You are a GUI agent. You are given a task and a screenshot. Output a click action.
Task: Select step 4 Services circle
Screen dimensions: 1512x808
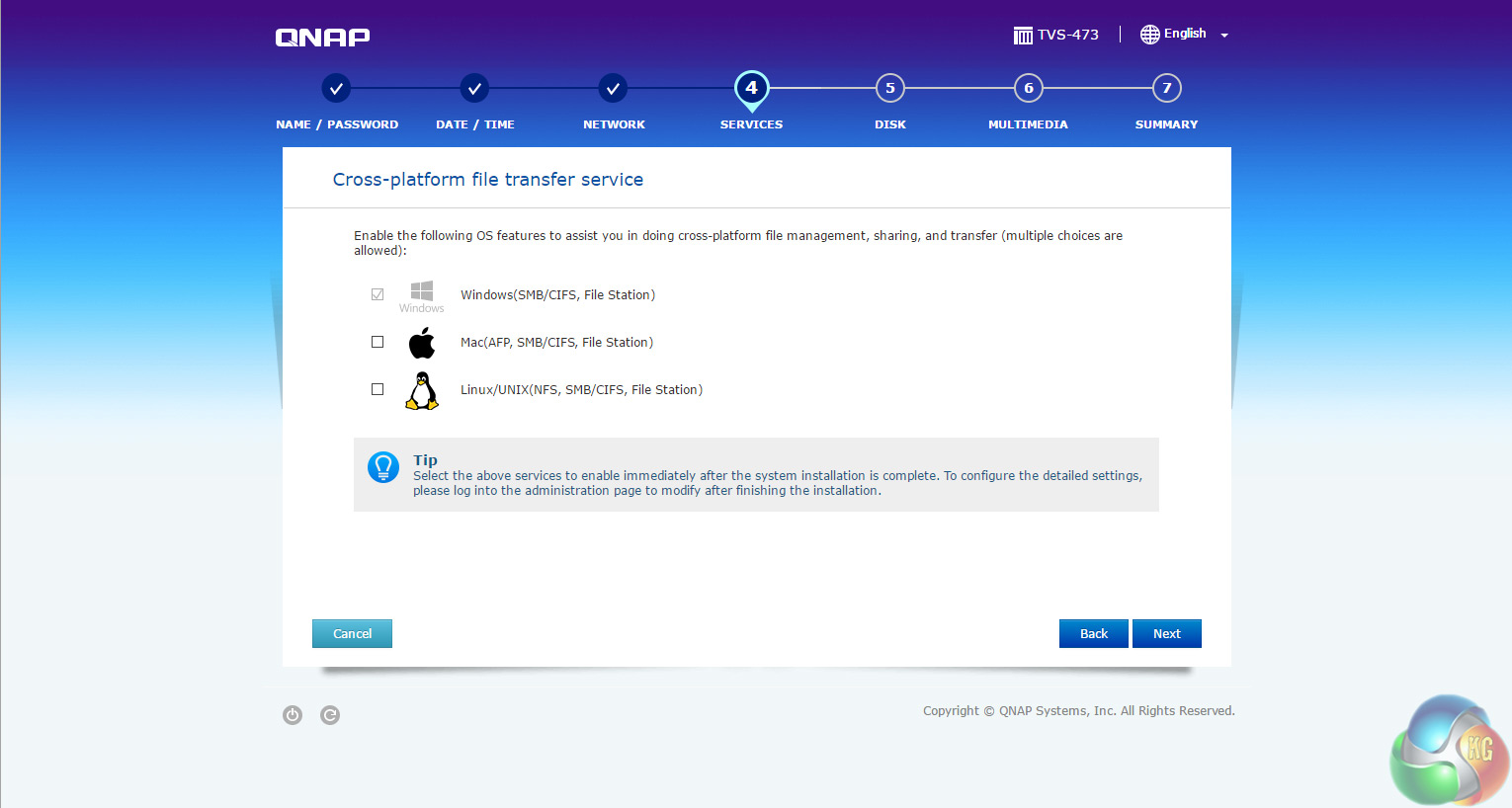(751, 89)
